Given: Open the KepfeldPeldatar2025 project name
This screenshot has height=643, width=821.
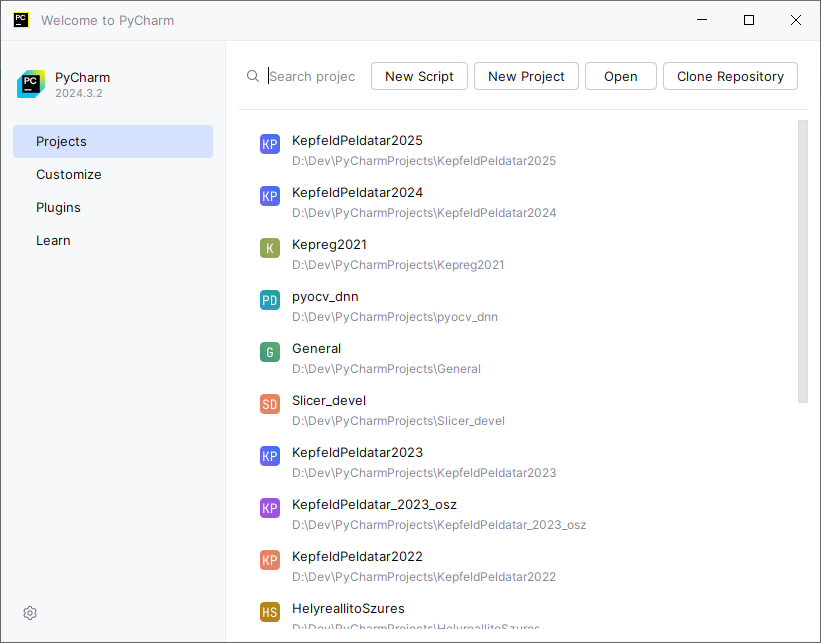Looking at the screenshot, I should point(357,140).
